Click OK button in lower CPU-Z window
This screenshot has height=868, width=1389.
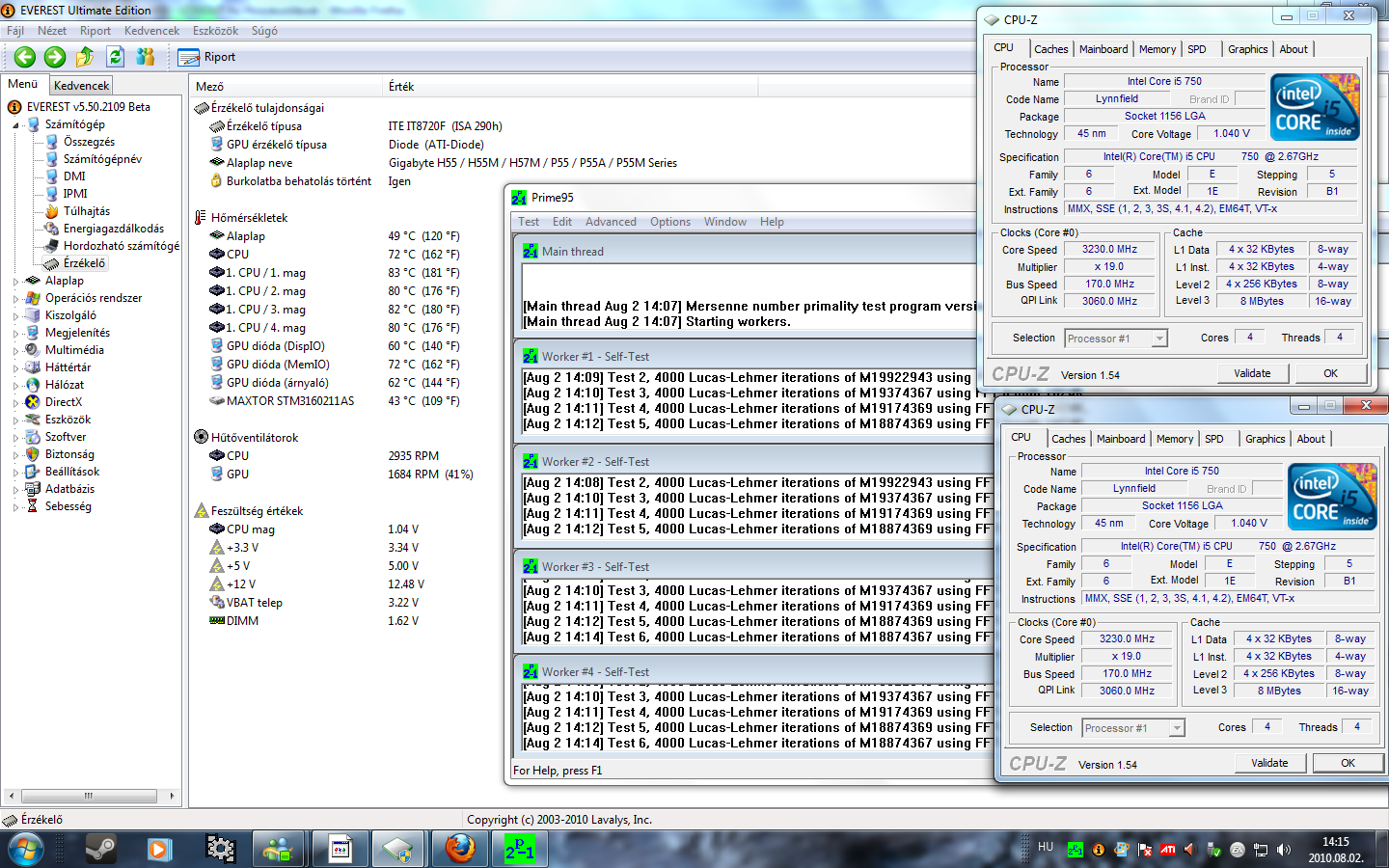click(1348, 763)
